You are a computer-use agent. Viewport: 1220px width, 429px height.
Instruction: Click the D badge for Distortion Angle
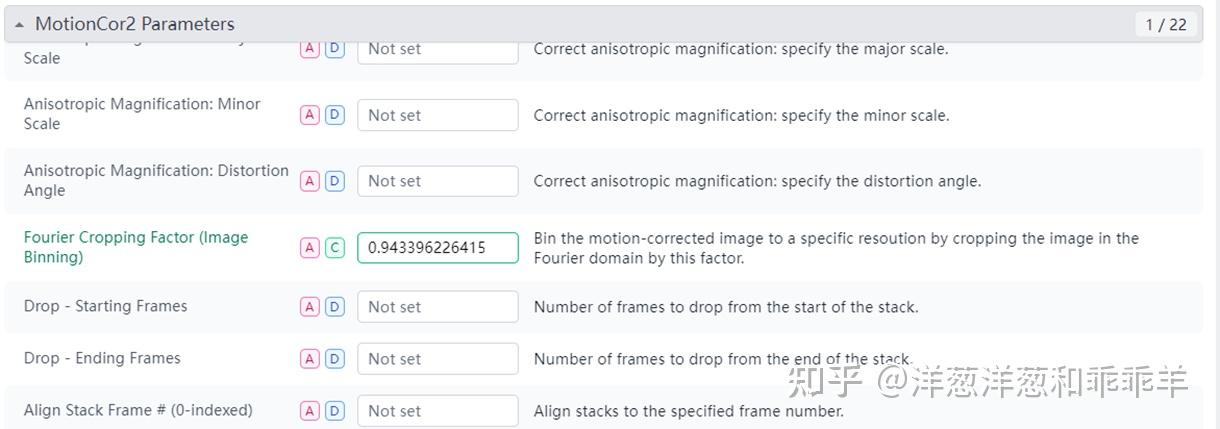click(x=335, y=181)
